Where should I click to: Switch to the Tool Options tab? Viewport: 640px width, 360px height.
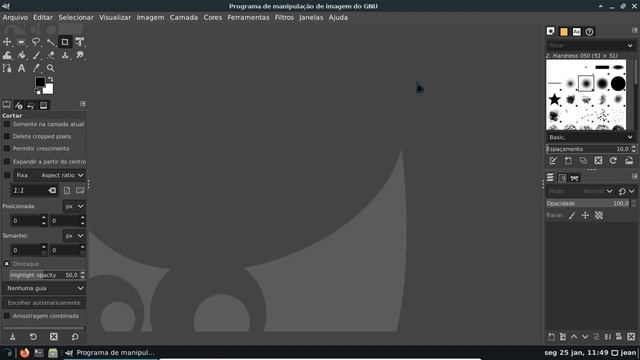coord(7,105)
